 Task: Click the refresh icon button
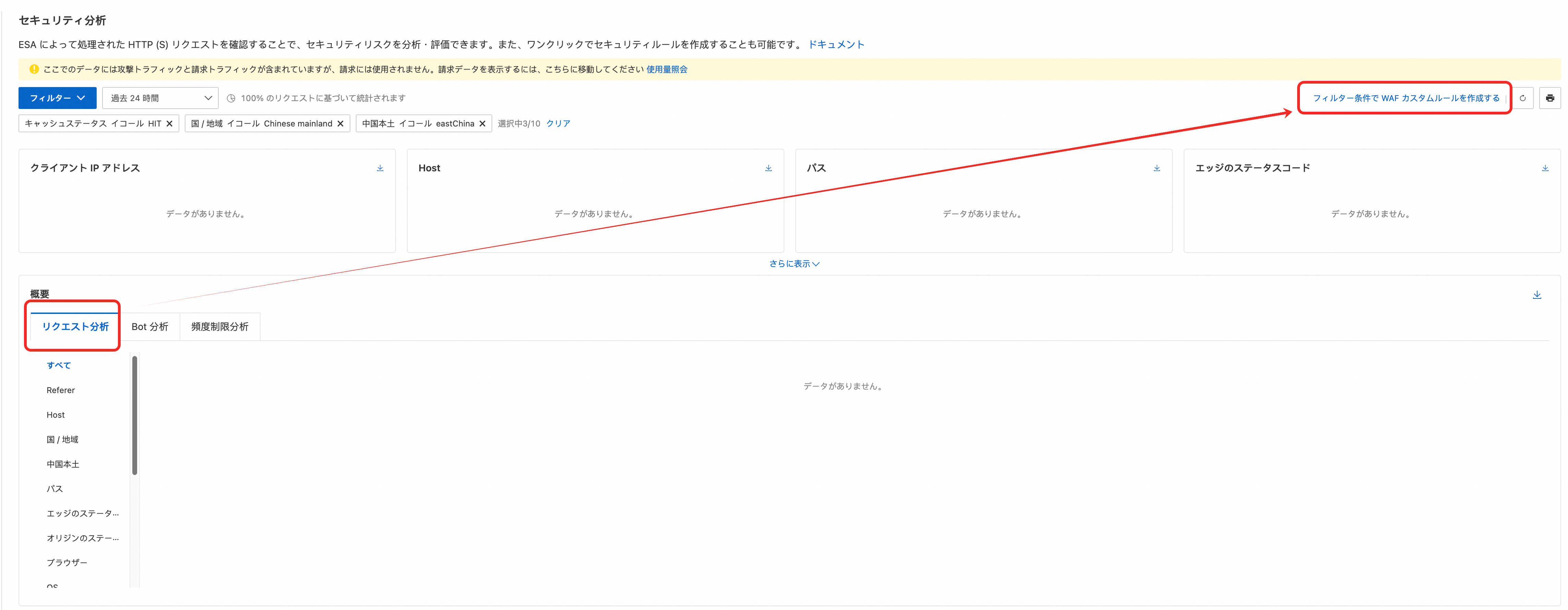click(x=1522, y=98)
